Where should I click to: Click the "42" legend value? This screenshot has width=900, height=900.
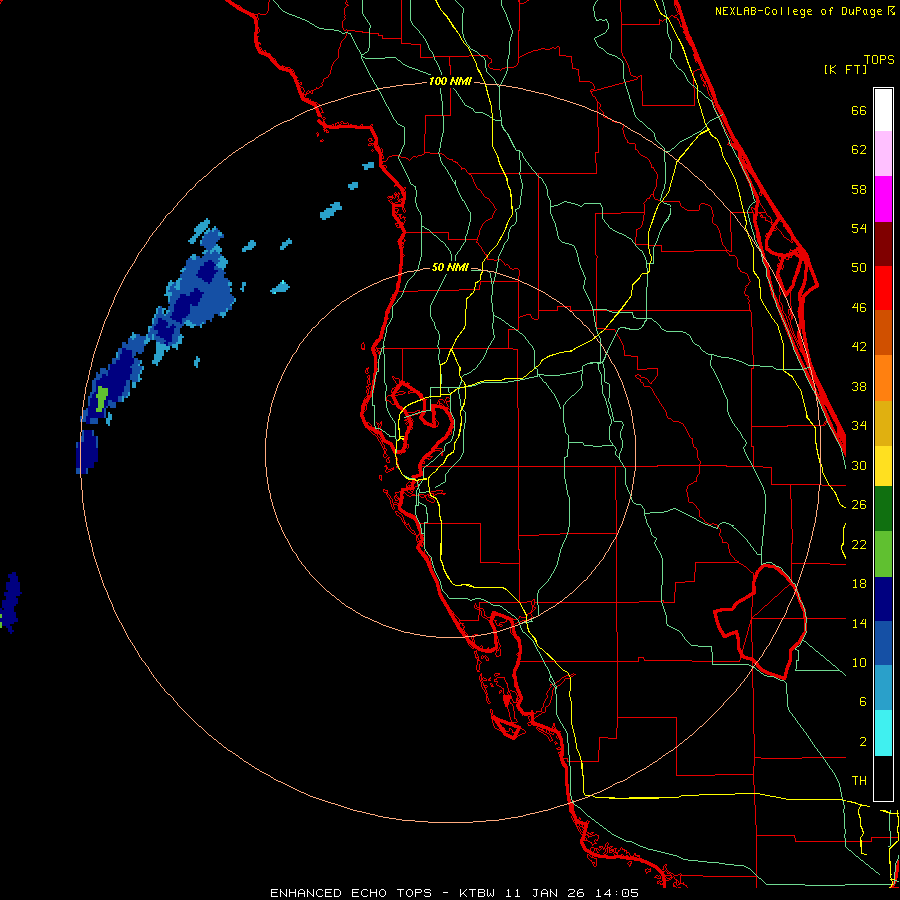click(859, 347)
